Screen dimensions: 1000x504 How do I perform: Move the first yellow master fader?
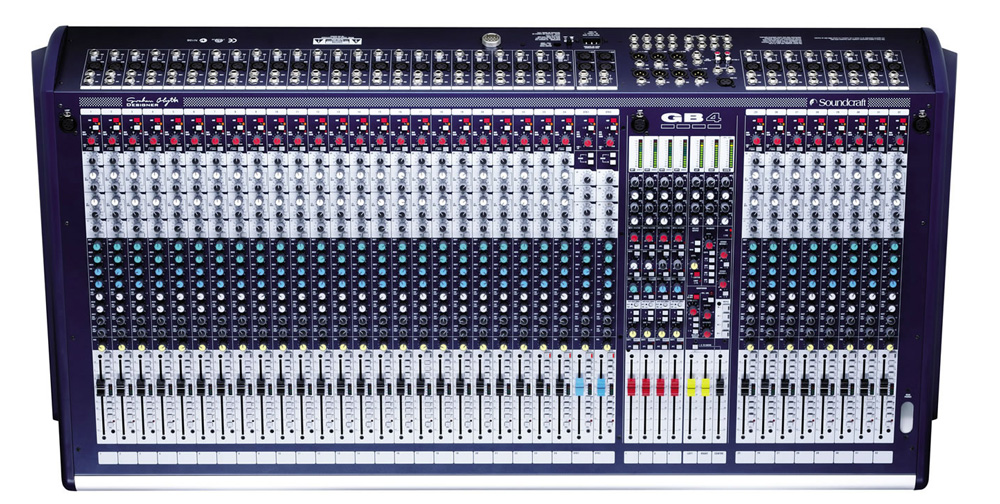coord(691,387)
